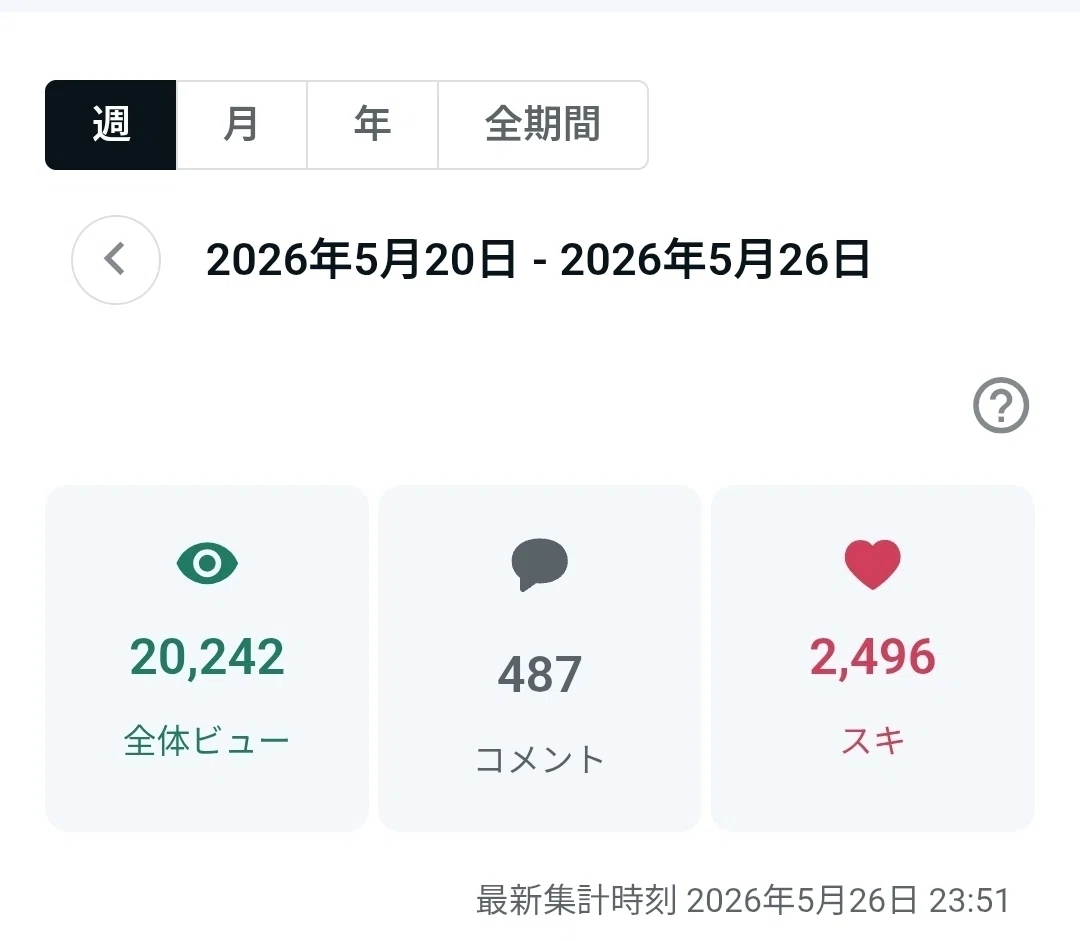The height and width of the screenshot is (941, 1080).
Task: Click the コメント label text
Action: [x=540, y=759]
